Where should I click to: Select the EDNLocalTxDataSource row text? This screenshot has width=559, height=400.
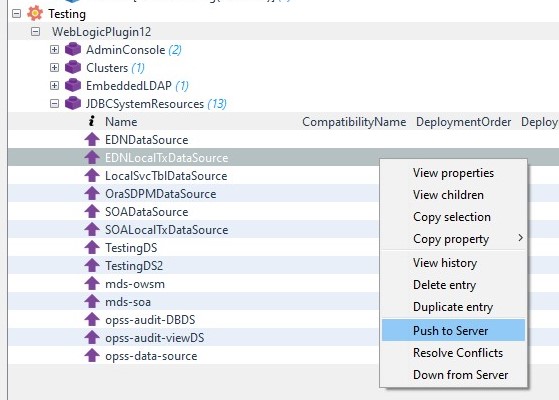click(166, 158)
